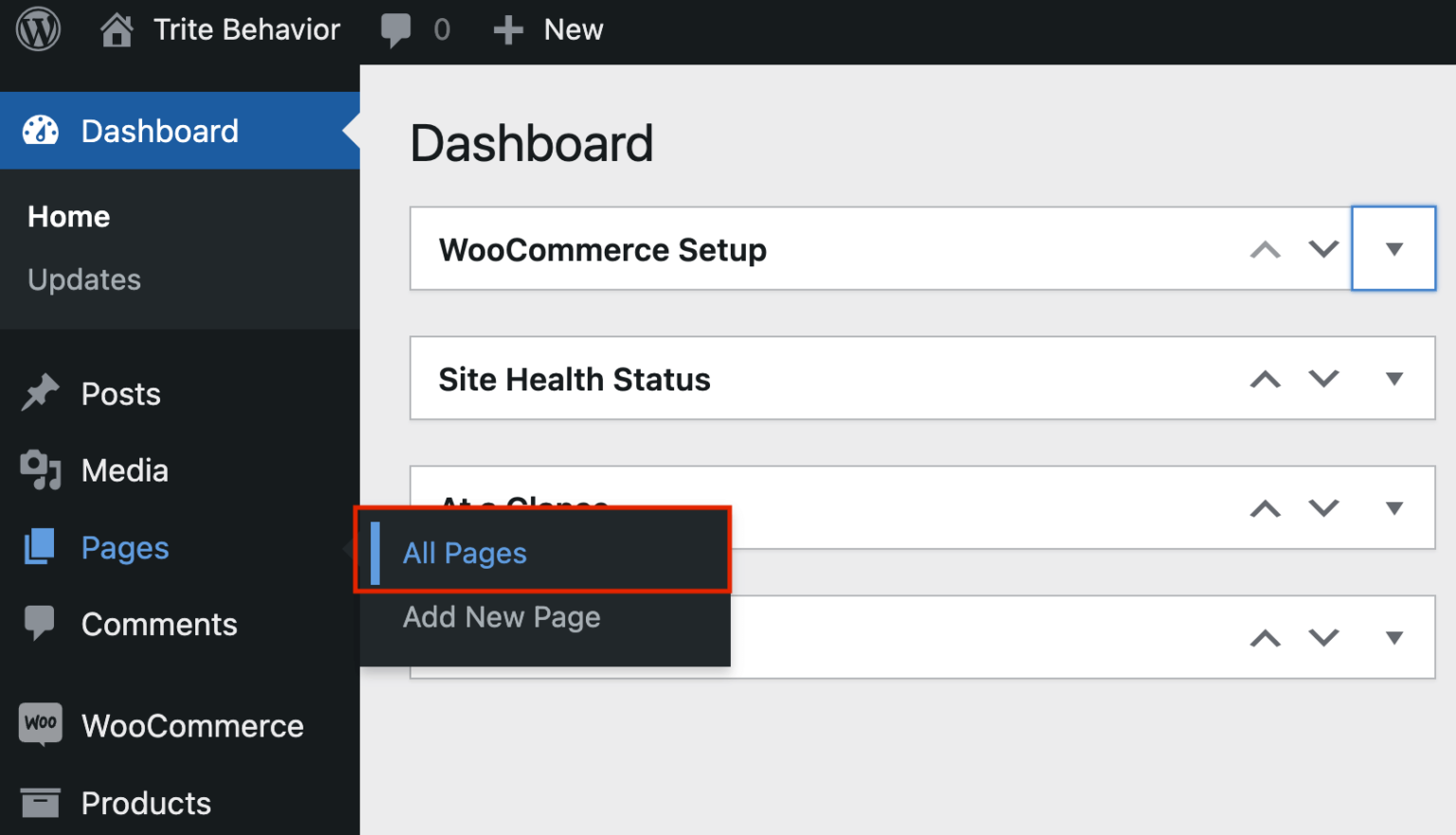The height and width of the screenshot is (835, 1456).
Task: Click the WordPress logo icon
Action: pyautogui.click(x=39, y=29)
